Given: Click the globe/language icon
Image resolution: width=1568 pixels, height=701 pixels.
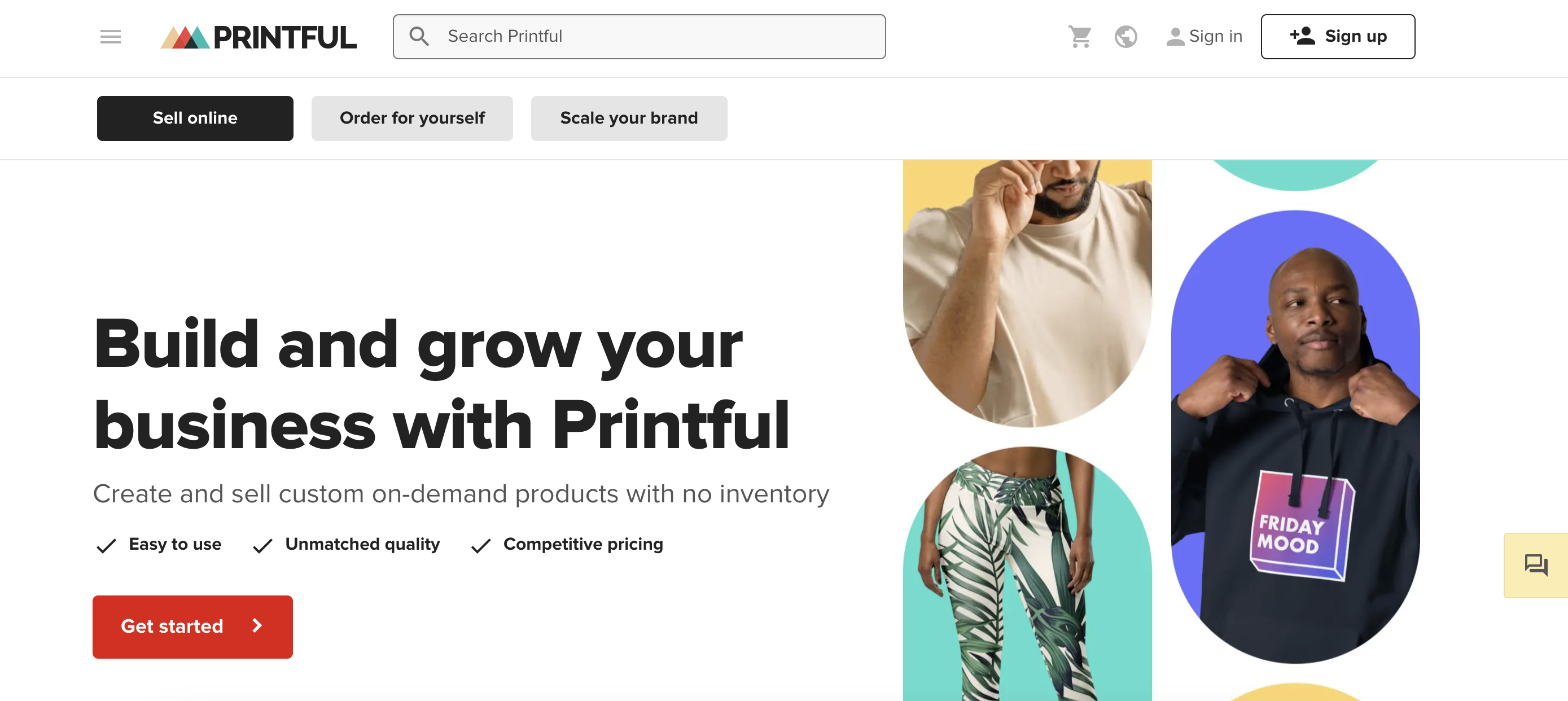Looking at the screenshot, I should point(1126,36).
